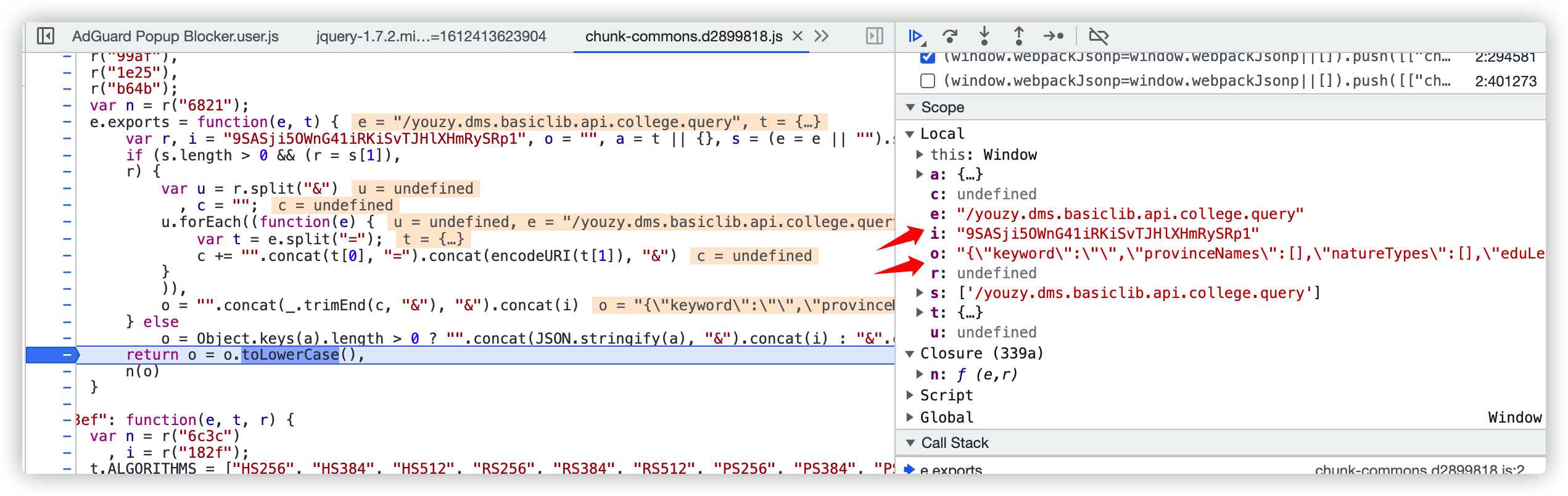Uncheck the breakpoint at 2:294581
1568x496 pixels.
point(927,57)
